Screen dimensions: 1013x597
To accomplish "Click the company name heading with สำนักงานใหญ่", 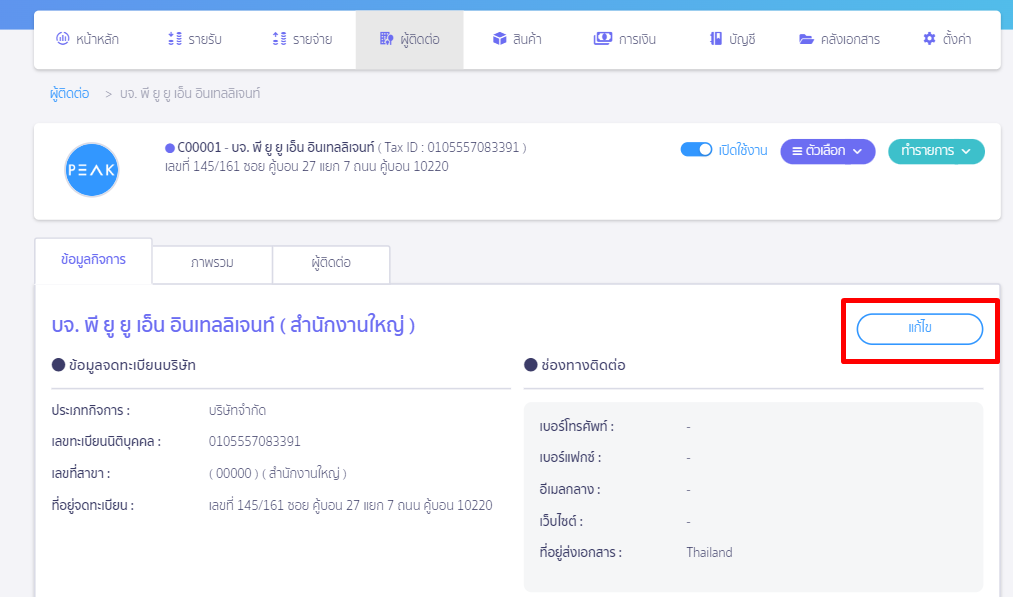I will 233,324.
